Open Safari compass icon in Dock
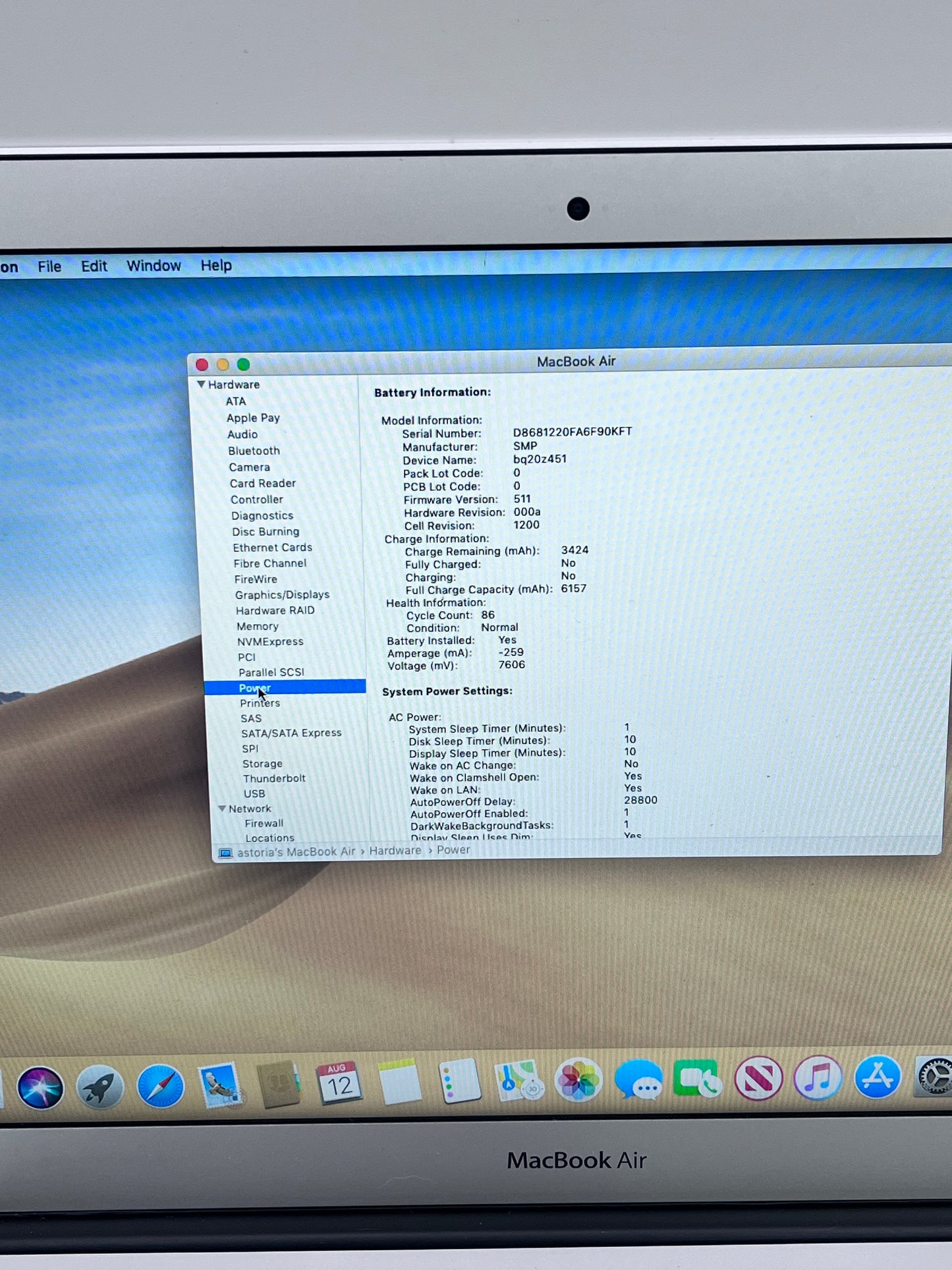The width and height of the screenshot is (952, 1270). [160, 1085]
